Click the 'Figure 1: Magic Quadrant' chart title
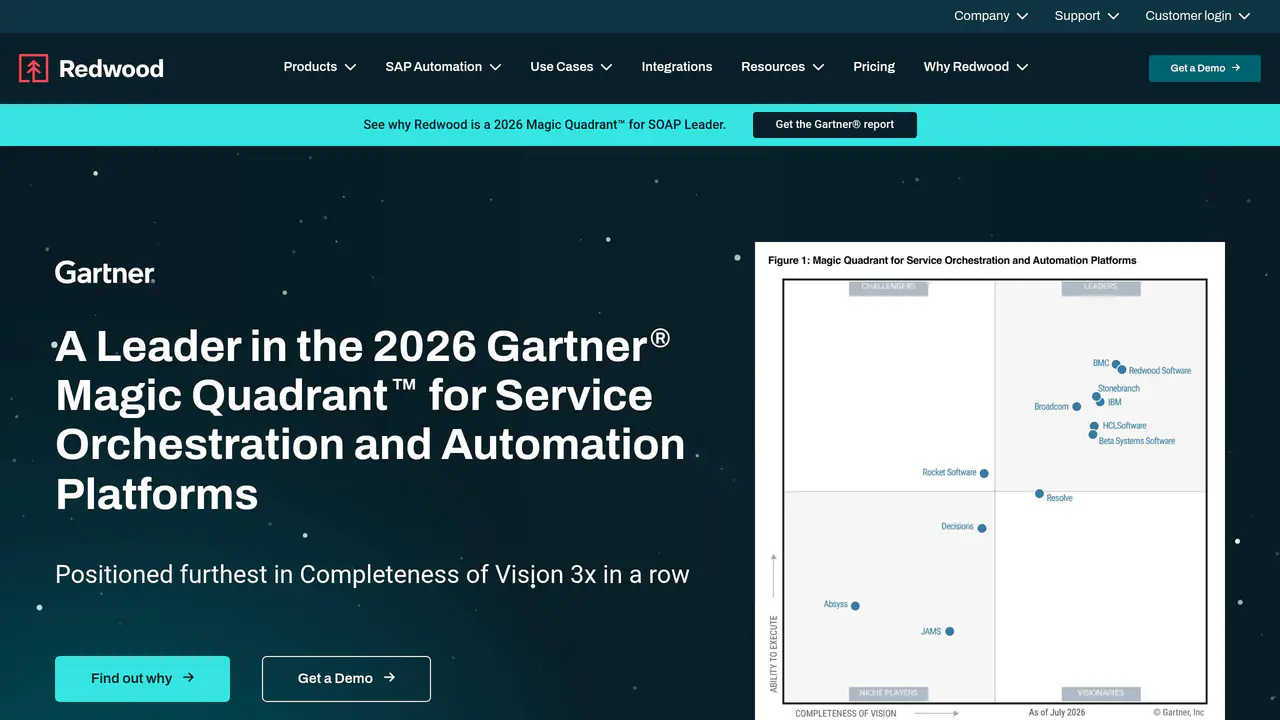The image size is (1280, 720). pos(952,261)
